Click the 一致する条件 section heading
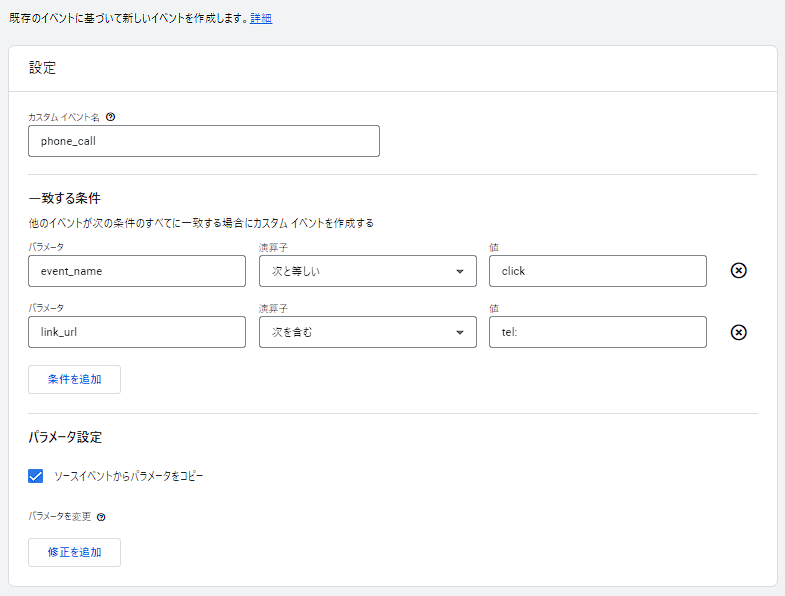This screenshot has width=785, height=596. pyautogui.click(x=65, y=198)
